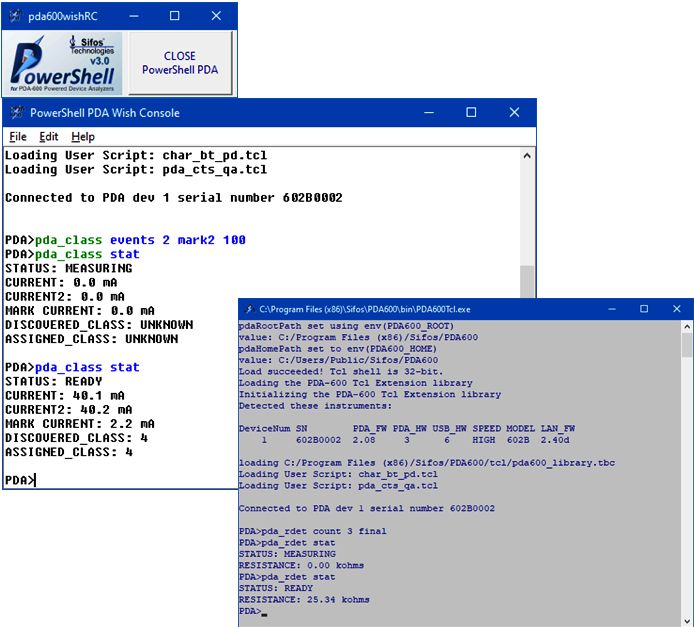The height and width of the screenshot is (627, 694).
Task: Click 'ASSIGNED_CLASS: 4' line
Action: click(69, 452)
